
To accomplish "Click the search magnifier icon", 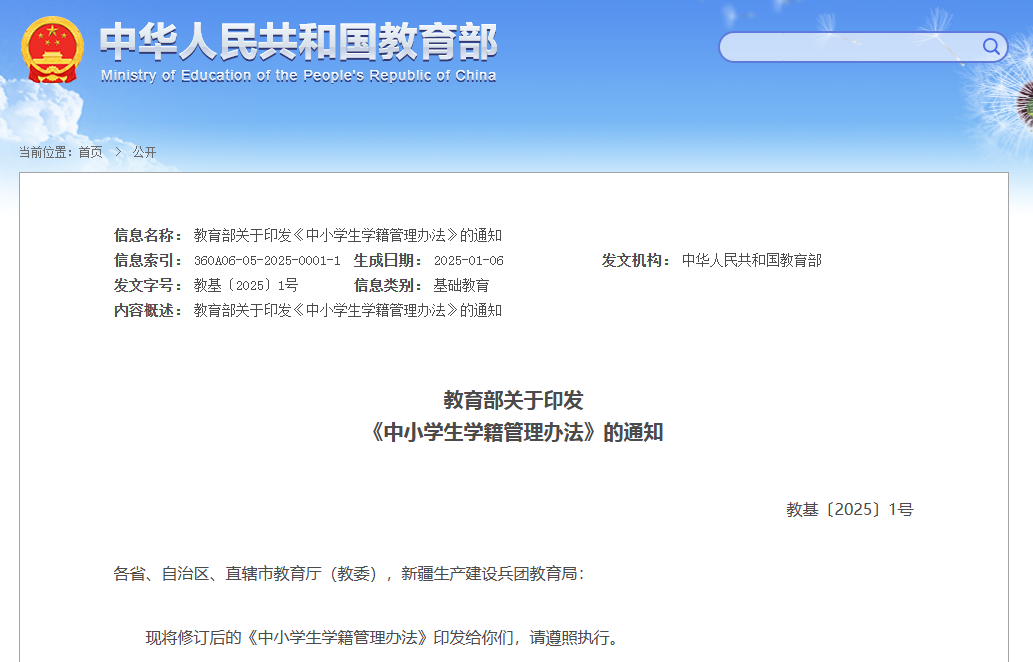I will [x=991, y=47].
